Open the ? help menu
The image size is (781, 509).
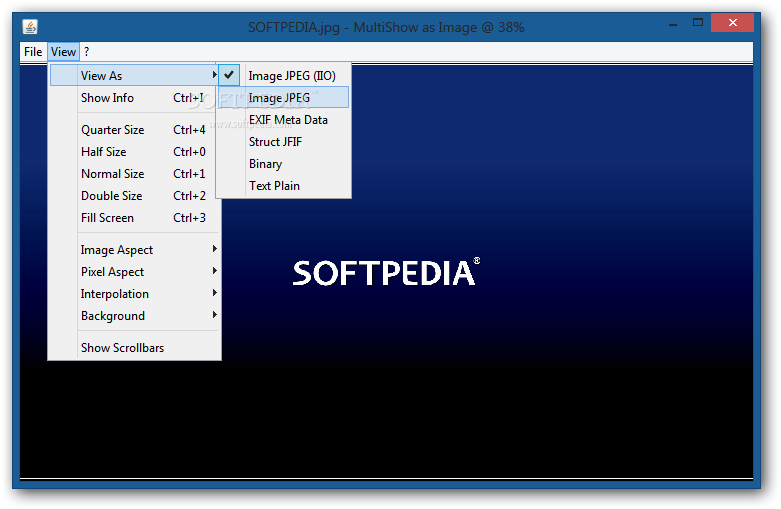pyautogui.click(x=87, y=52)
